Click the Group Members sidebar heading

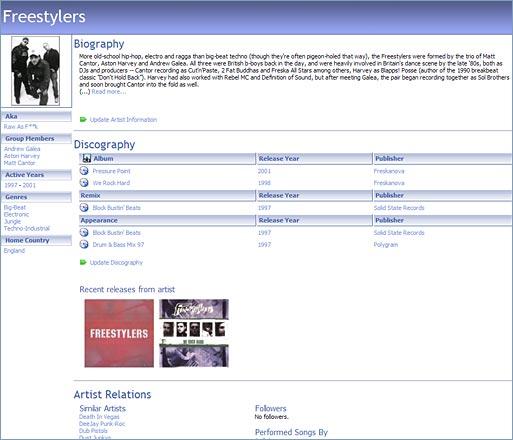36,138
